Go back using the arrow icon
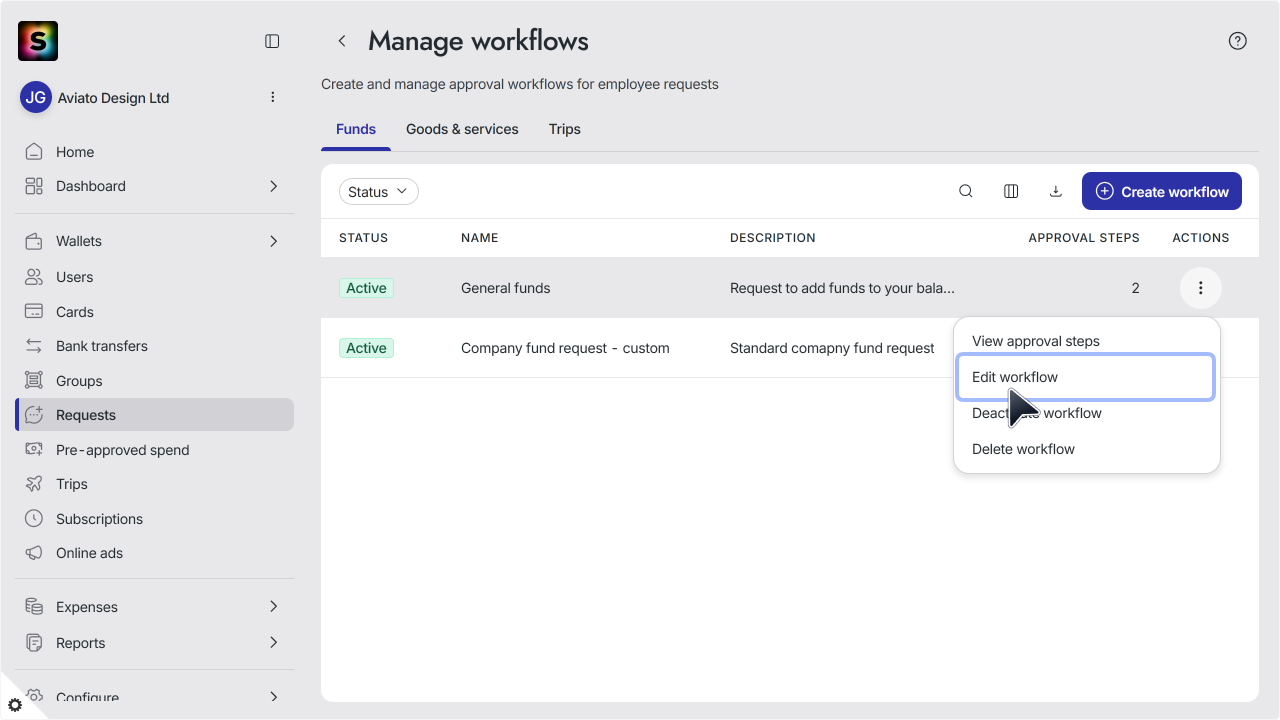The image size is (1280, 720). [x=342, y=41]
